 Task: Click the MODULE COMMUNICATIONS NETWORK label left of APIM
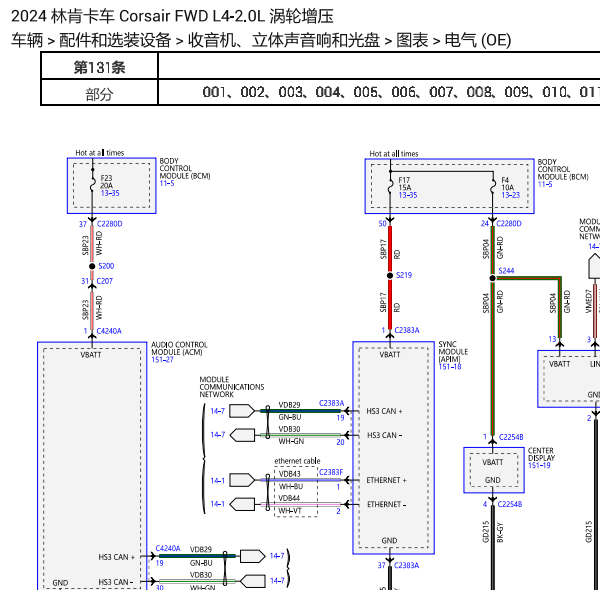(232, 387)
